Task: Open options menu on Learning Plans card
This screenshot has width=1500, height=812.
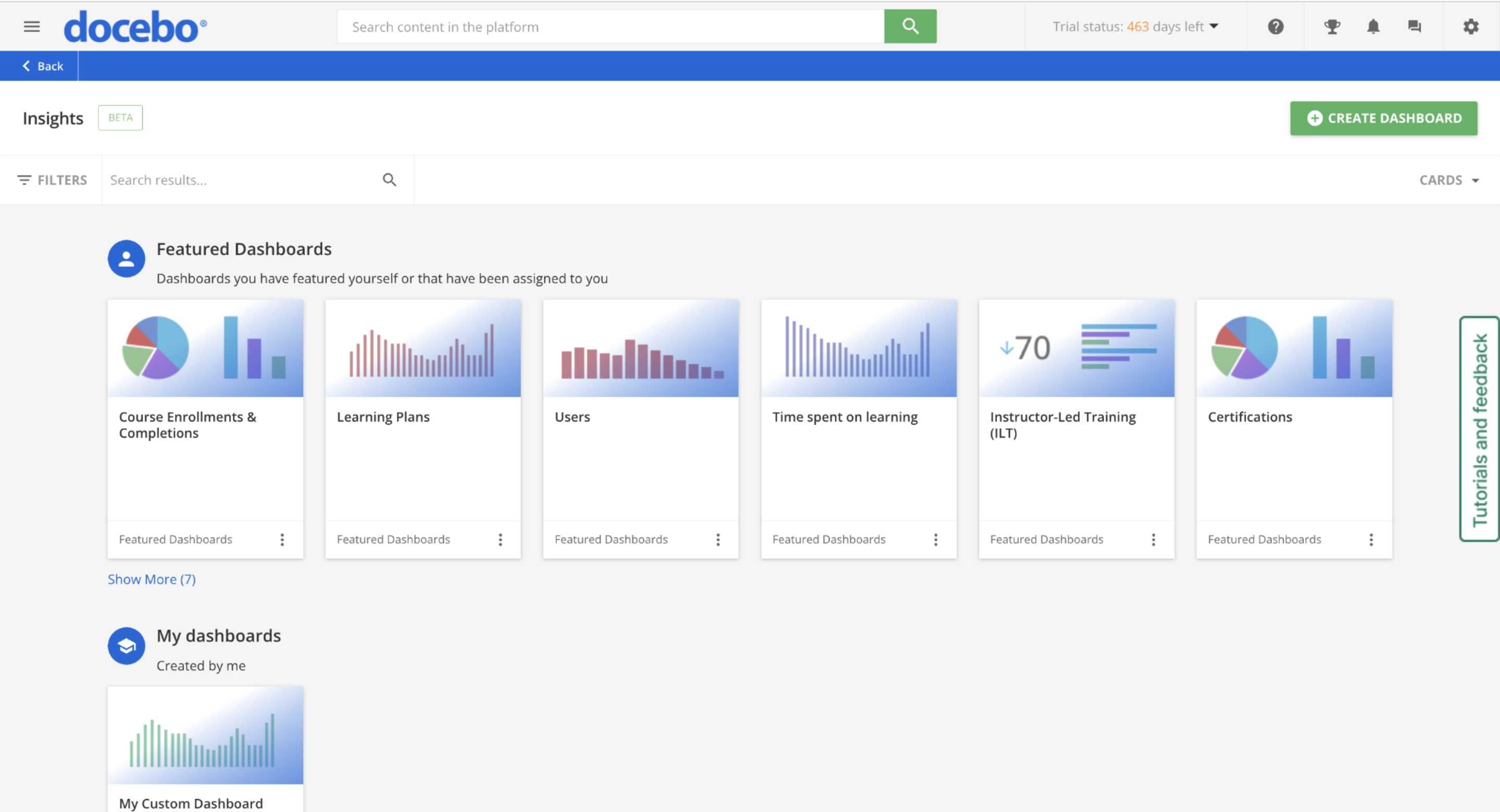Action: click(x=500, y=540)
